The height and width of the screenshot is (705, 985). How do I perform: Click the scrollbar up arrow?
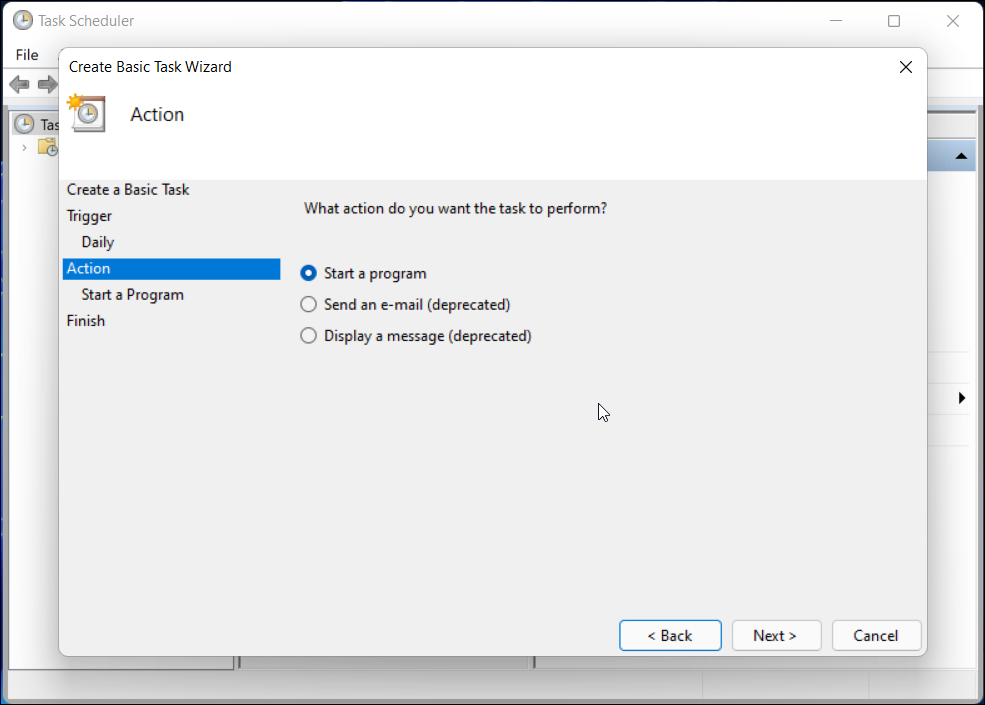point(961,156)
